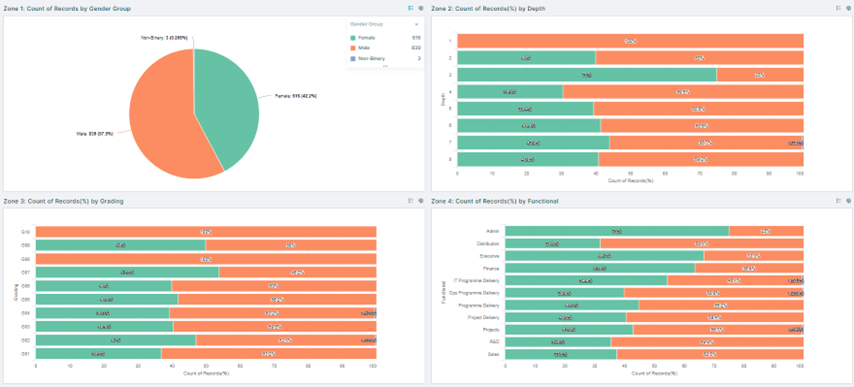Click the G01 grade label in Zone 3
854x387 pixels.
point(26,354)
